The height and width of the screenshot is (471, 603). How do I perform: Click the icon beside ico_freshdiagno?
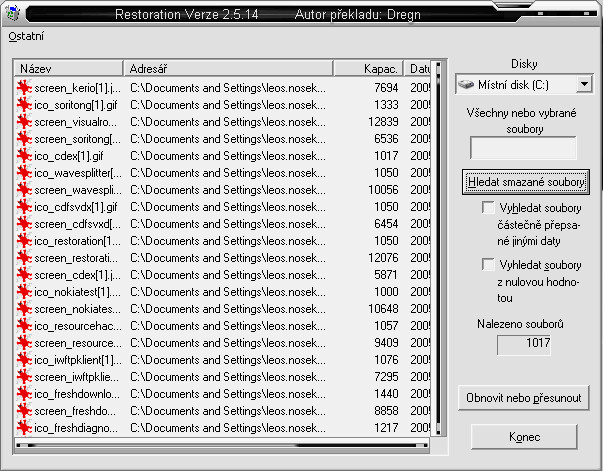24,428
